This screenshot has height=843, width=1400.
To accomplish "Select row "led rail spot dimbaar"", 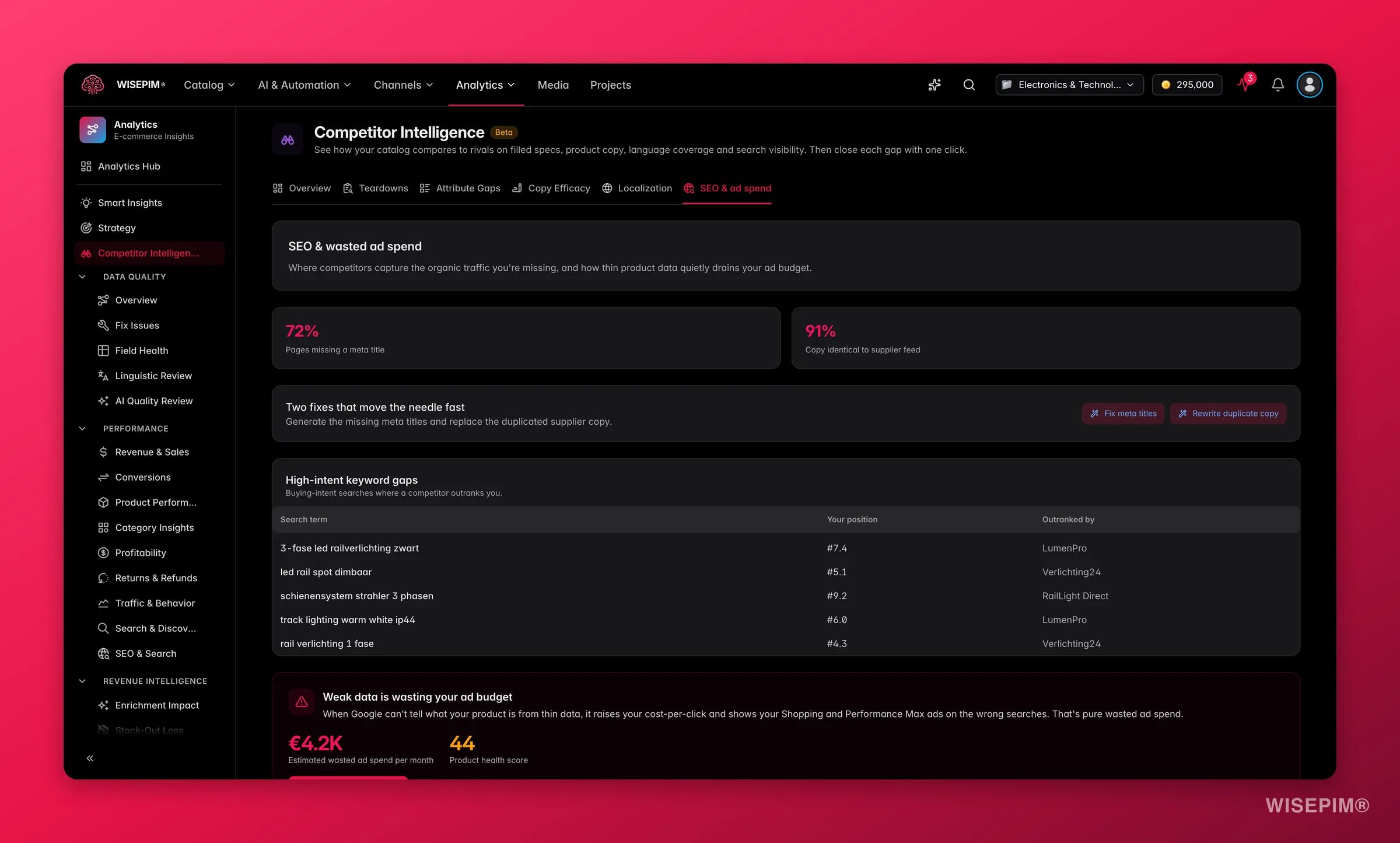I will (x=786, y=572).
